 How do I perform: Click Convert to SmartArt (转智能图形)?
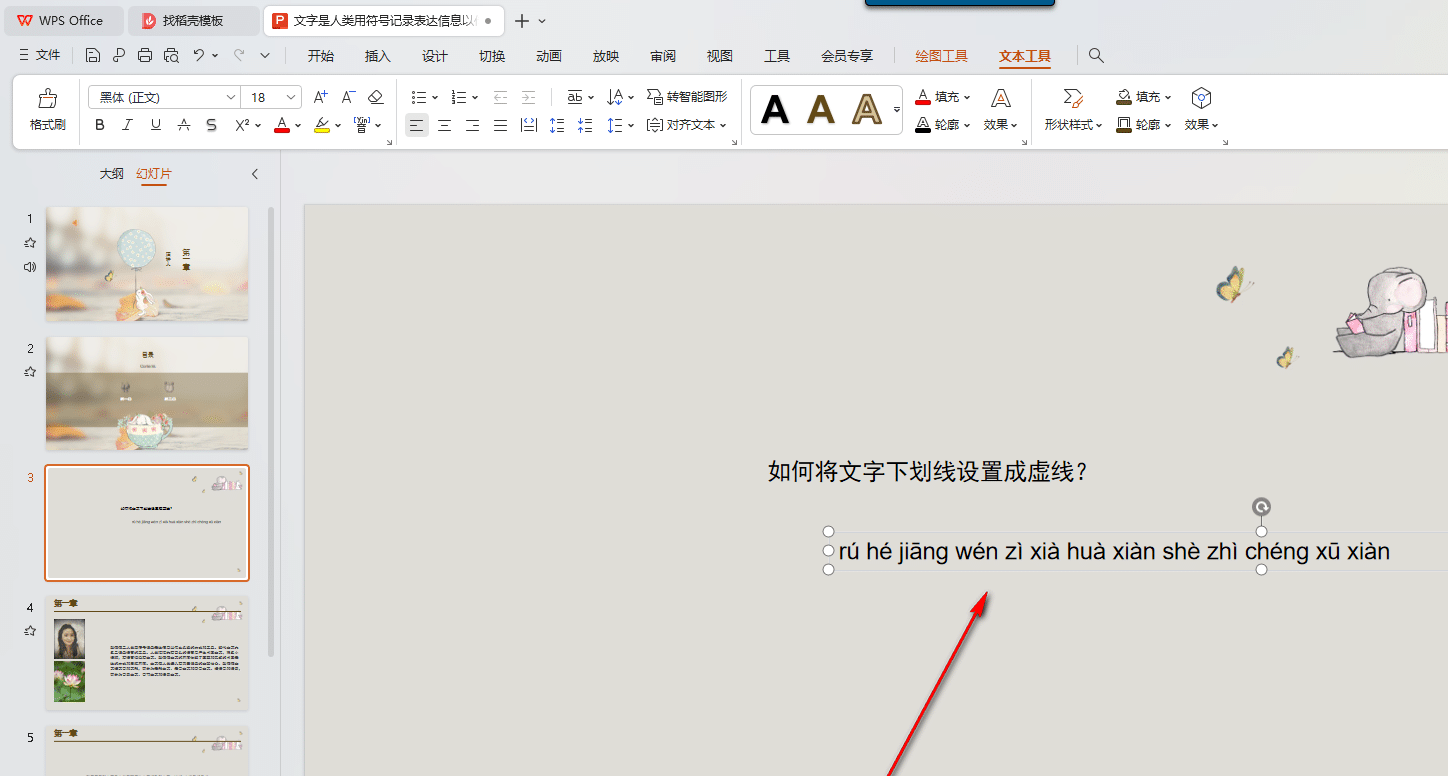tap(687, 97)
